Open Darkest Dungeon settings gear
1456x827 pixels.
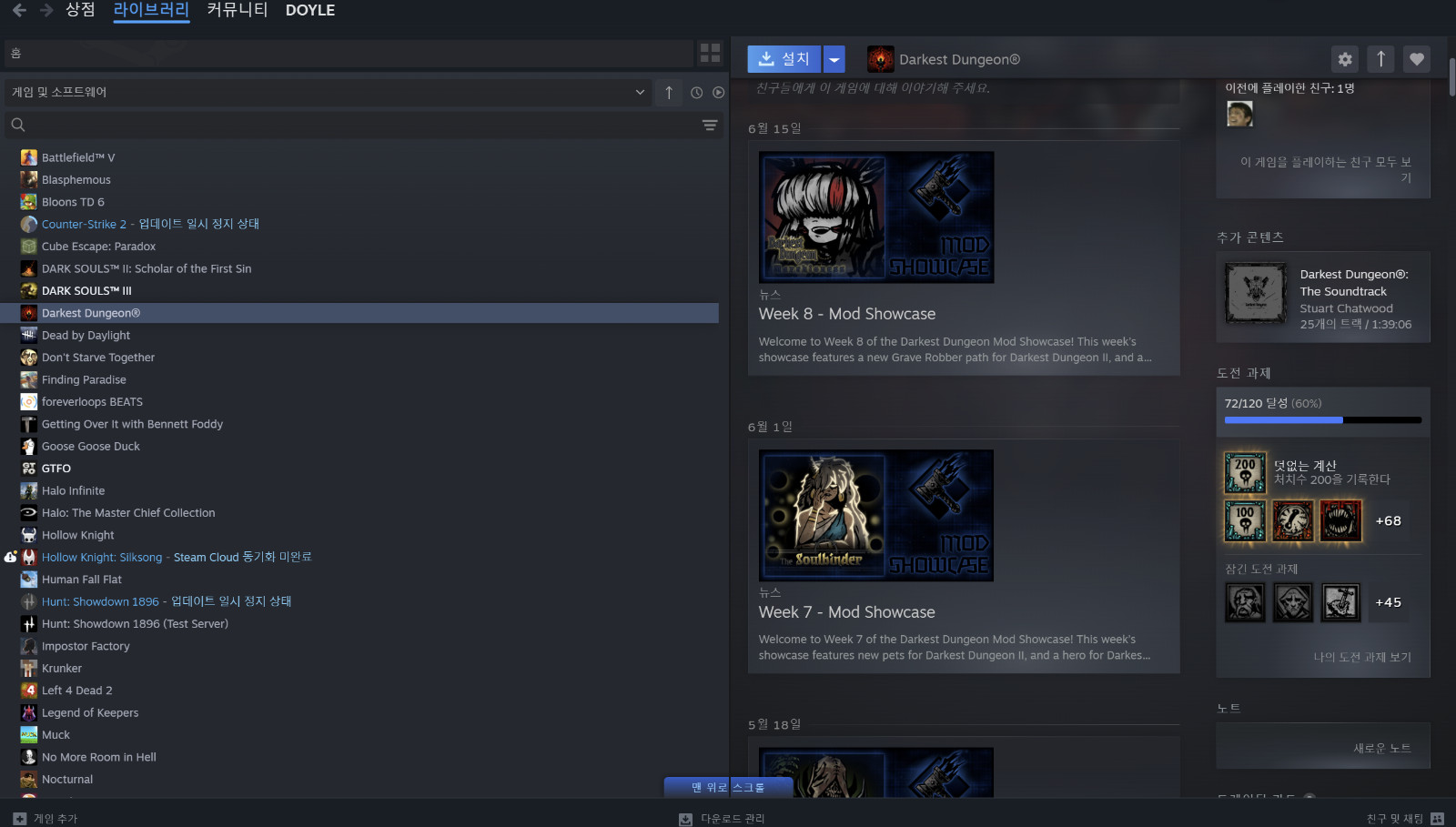pyautogui.click(x=1345, y=59)
